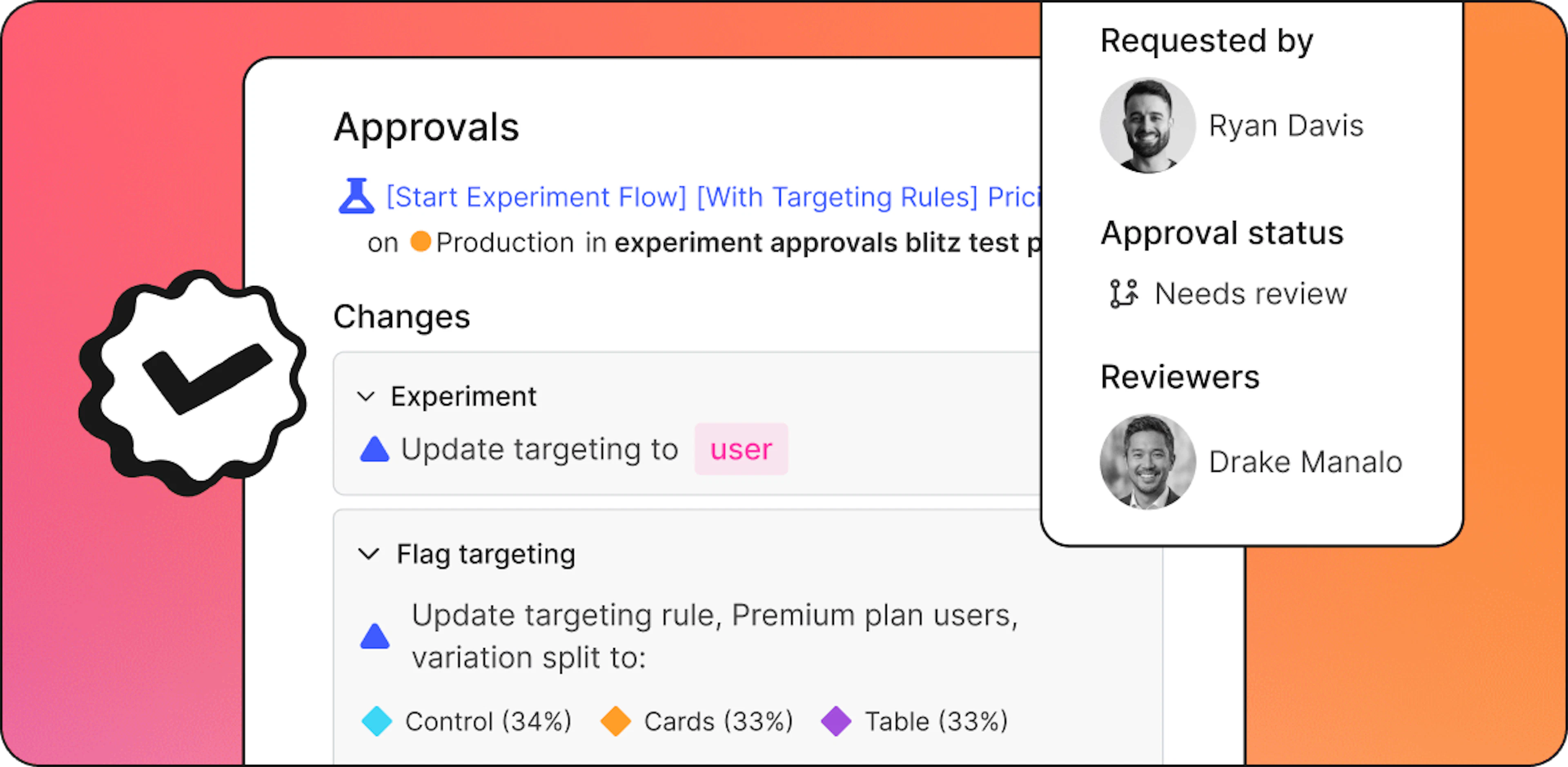Viewport: 1568px width, 767px height.
Task: Click the Needs review status text
Action: (x=1251, y=294)
